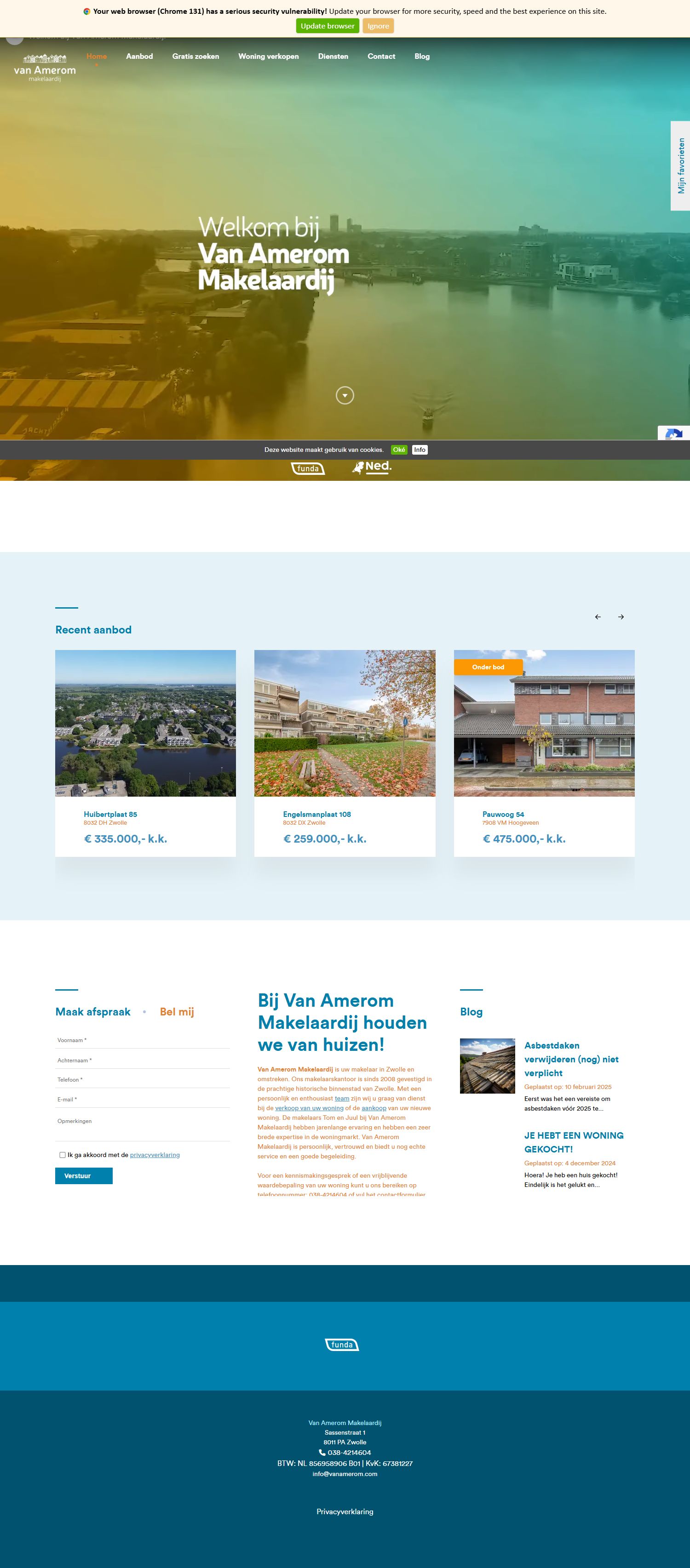Open the asbestos roof blog thumbnail
Screen dimensions: 690x1568
coord(487,1066)
